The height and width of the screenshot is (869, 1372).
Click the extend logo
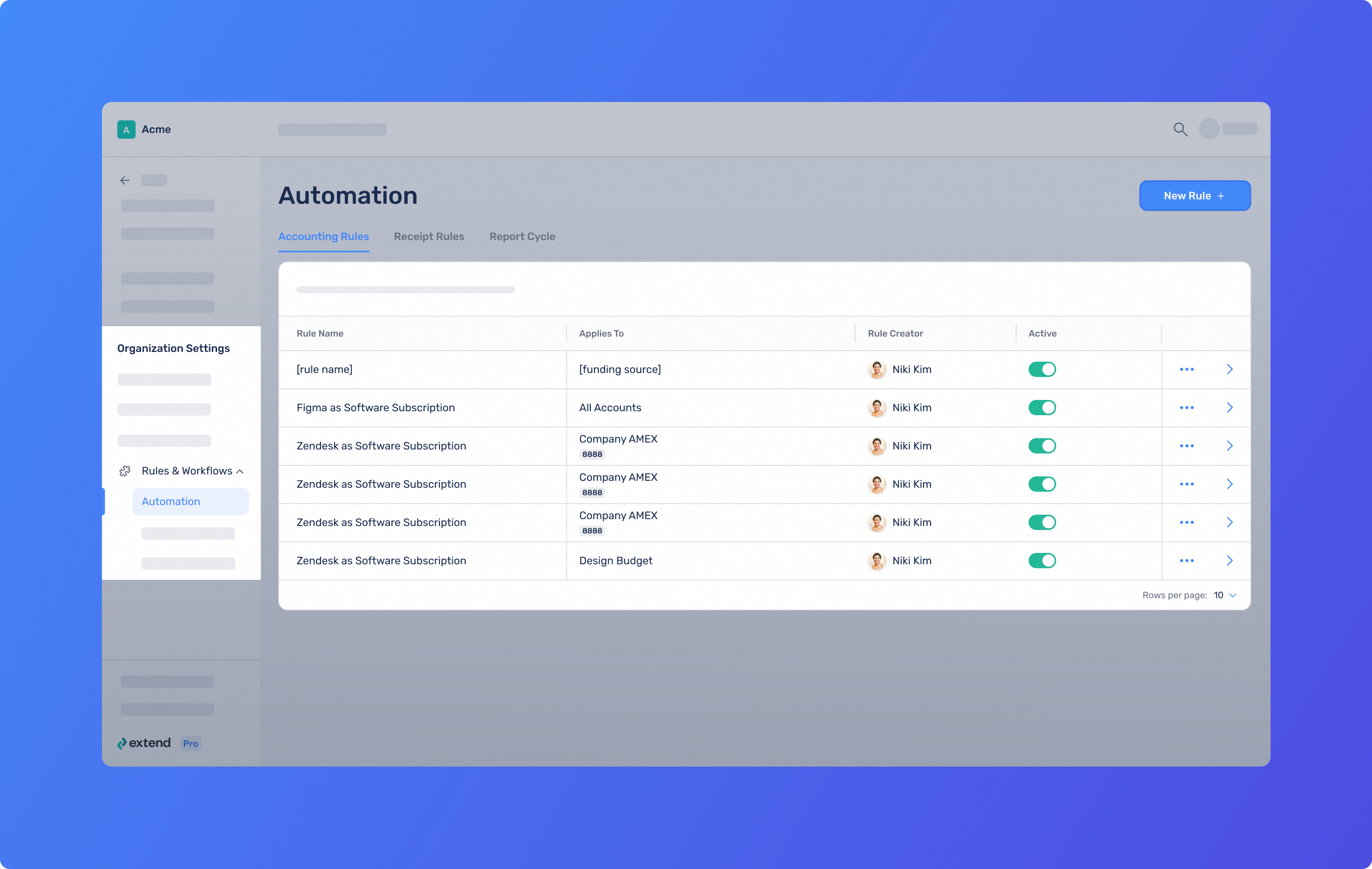click(144, 743)
